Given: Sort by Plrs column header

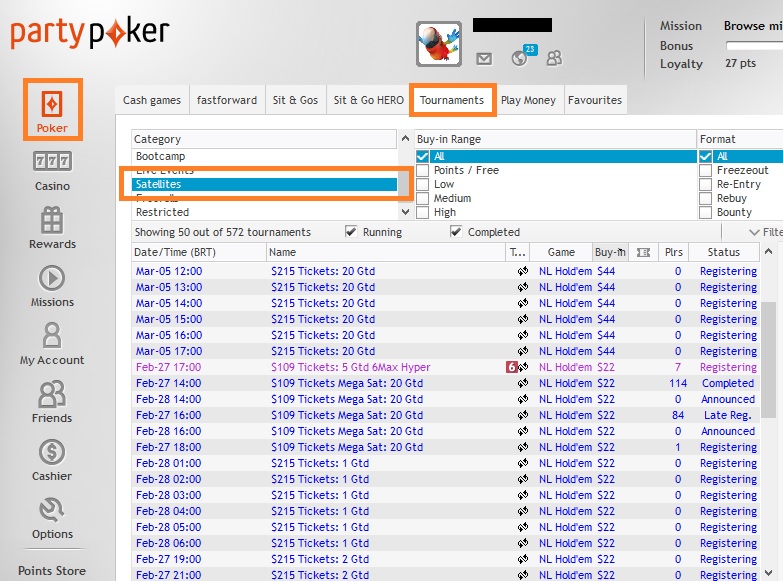Looking at the screenshot, I should pos(674,252).
